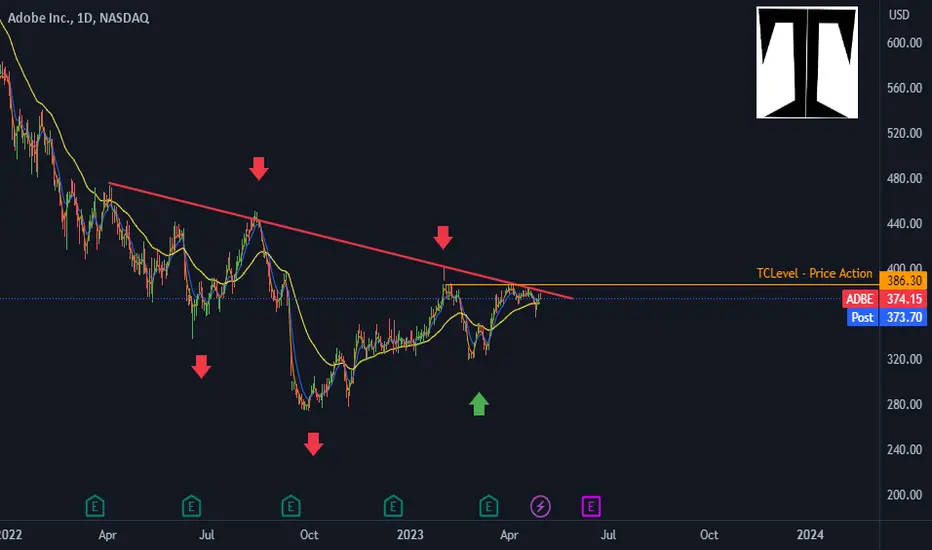Click the 600.00 price axis label

[x=904, y=43]
